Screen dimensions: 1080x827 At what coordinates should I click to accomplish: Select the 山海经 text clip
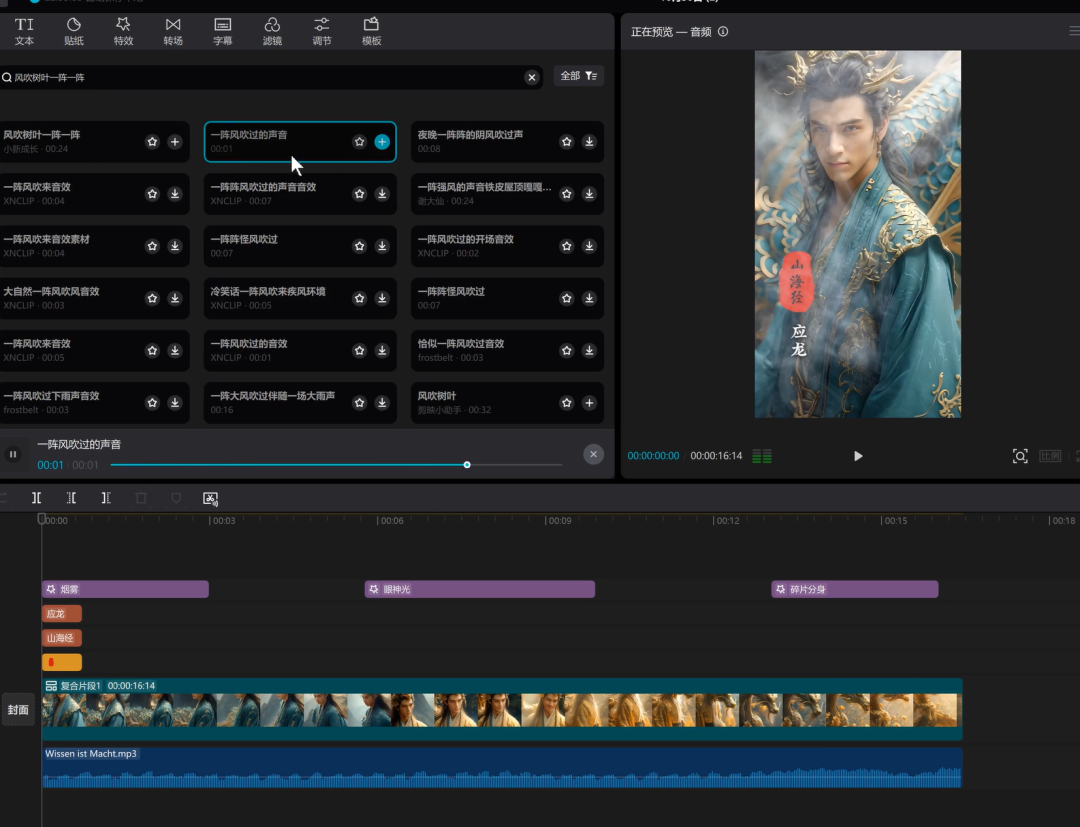click(62, 638)
